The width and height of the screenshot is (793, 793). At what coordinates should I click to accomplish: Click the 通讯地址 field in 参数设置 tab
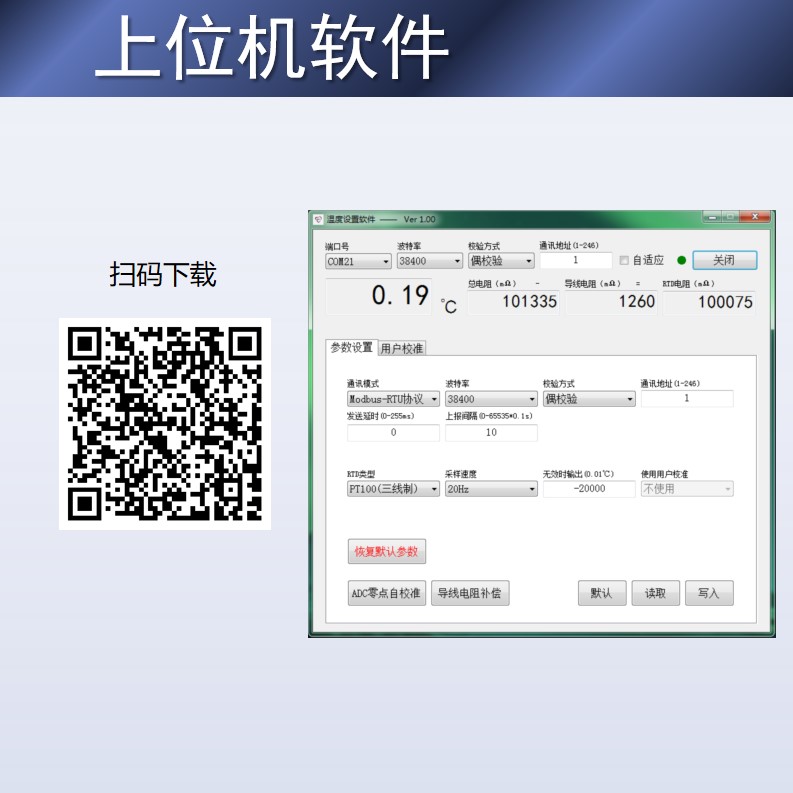coord(687,399)
